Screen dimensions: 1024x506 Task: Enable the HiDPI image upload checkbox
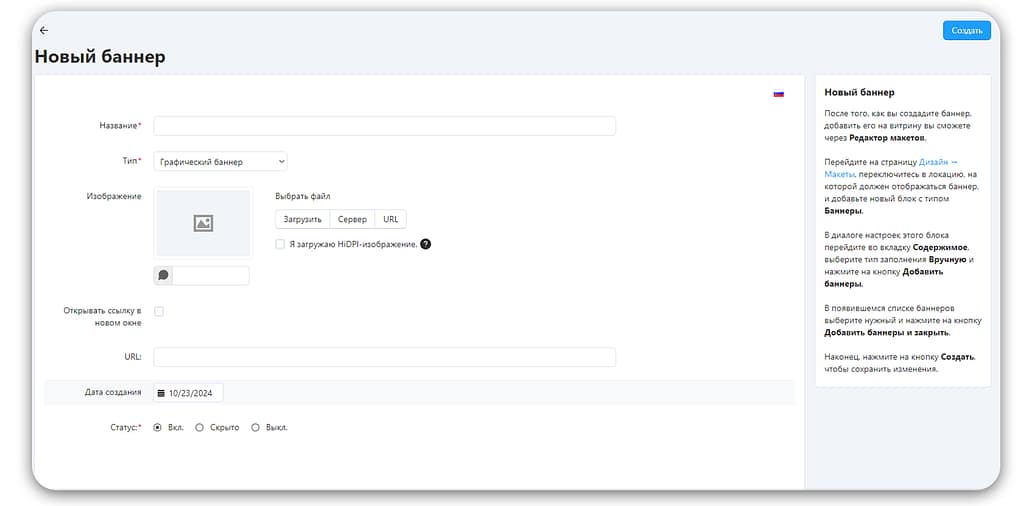(x=280, y=243)
